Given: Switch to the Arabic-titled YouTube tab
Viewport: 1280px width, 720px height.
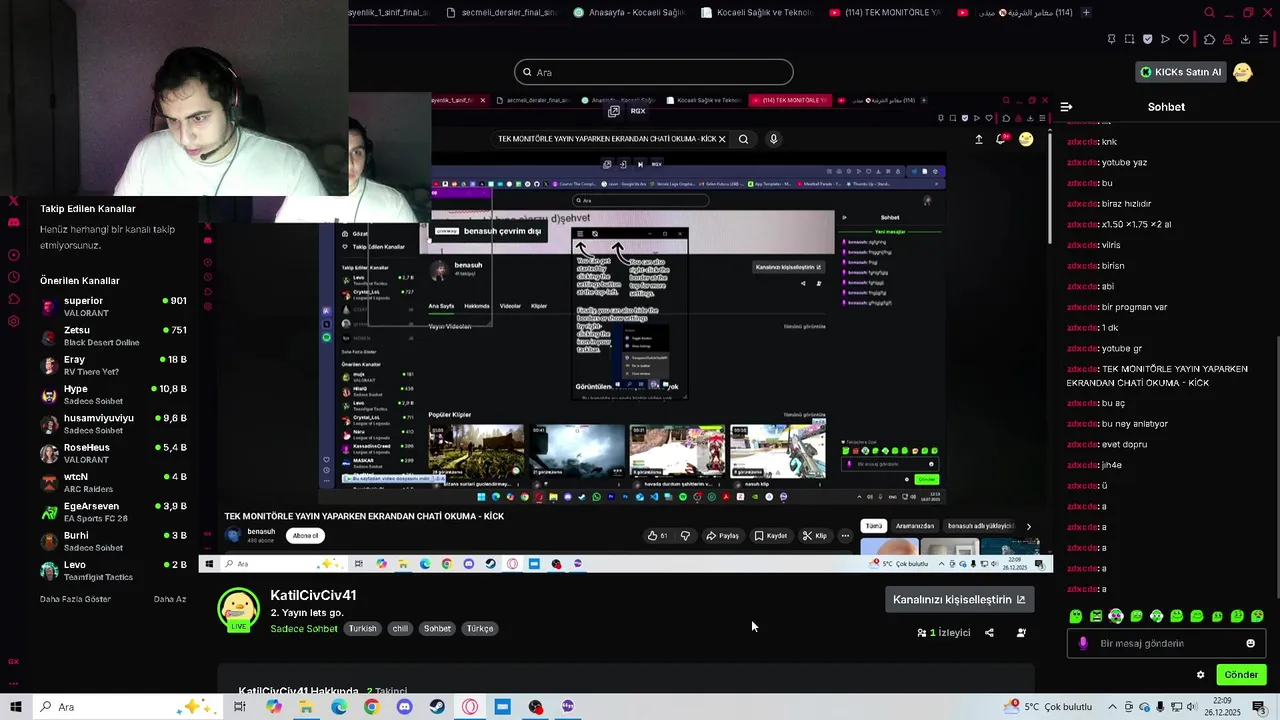Looking at the screenshot, I should click(1013, 13).
